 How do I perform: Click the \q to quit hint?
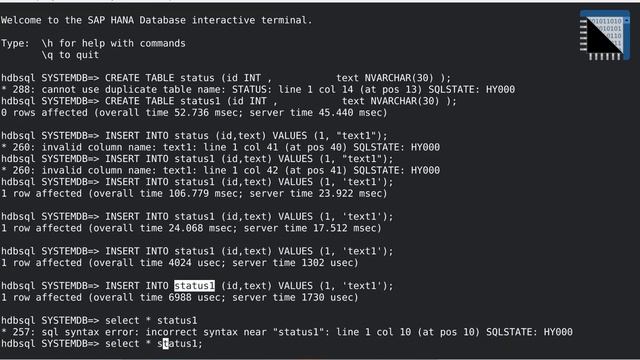point(70,55)
